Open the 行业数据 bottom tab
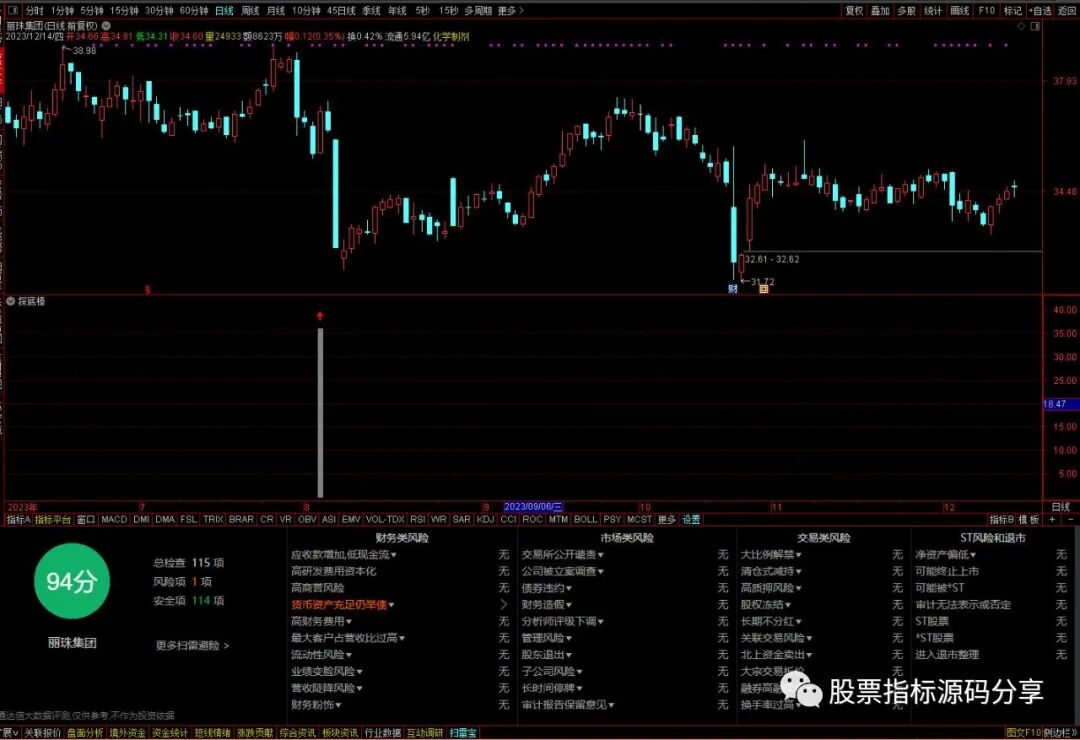The height and width of the screenshot is (740, 1080). [382, 732]
